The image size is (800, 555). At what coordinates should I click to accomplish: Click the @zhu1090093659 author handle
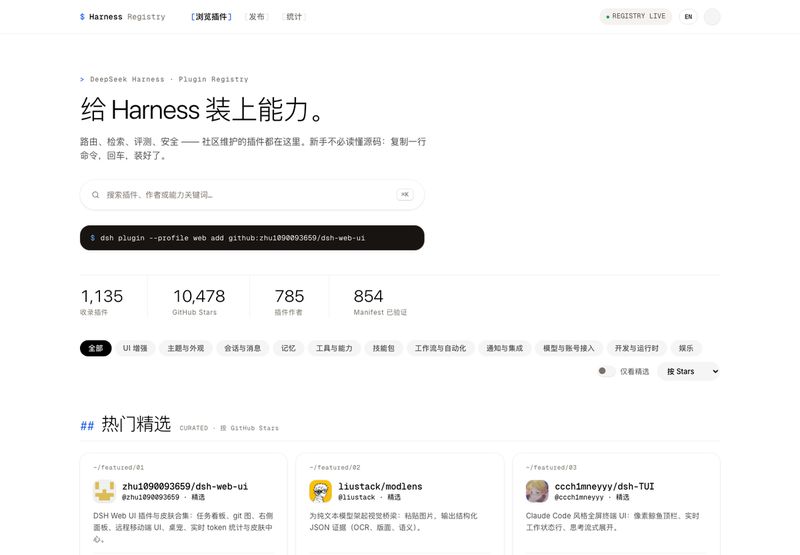point(151,497)
